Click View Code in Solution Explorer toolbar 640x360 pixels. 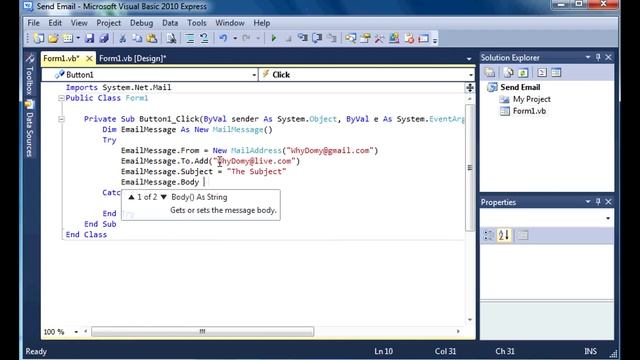542,73
